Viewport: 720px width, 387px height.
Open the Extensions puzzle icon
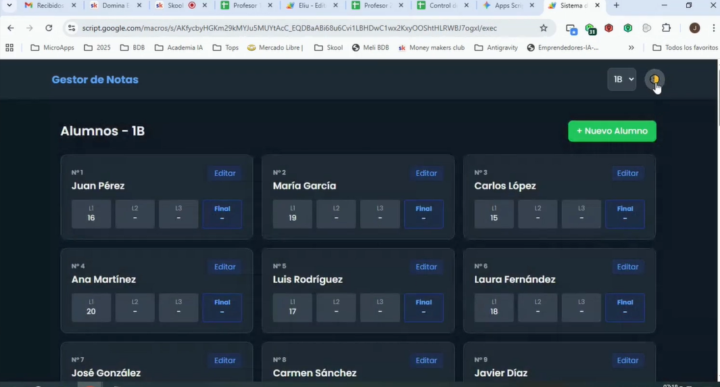point(666,28)
